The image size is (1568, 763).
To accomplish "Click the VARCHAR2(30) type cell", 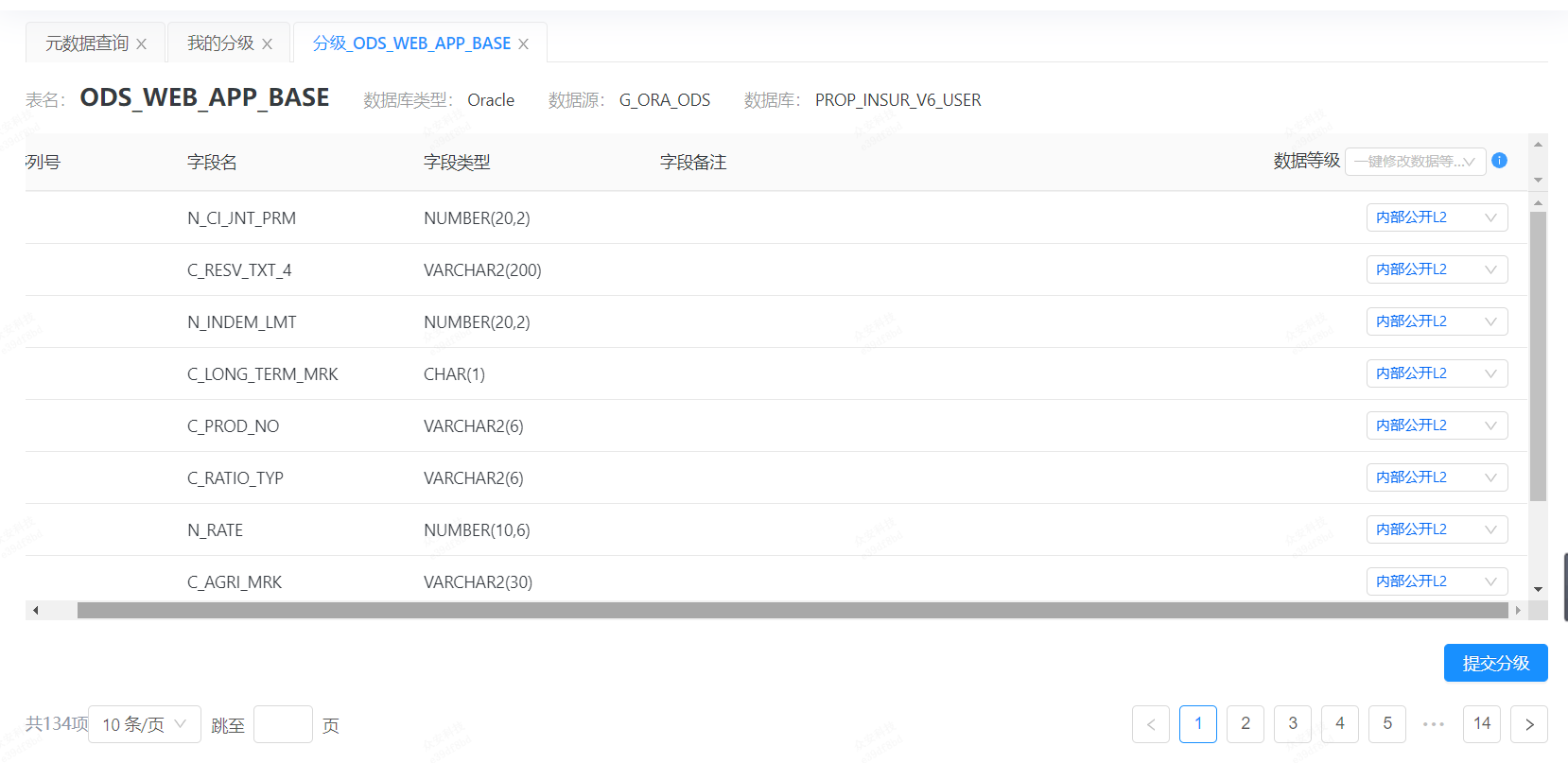I will 478,582.
